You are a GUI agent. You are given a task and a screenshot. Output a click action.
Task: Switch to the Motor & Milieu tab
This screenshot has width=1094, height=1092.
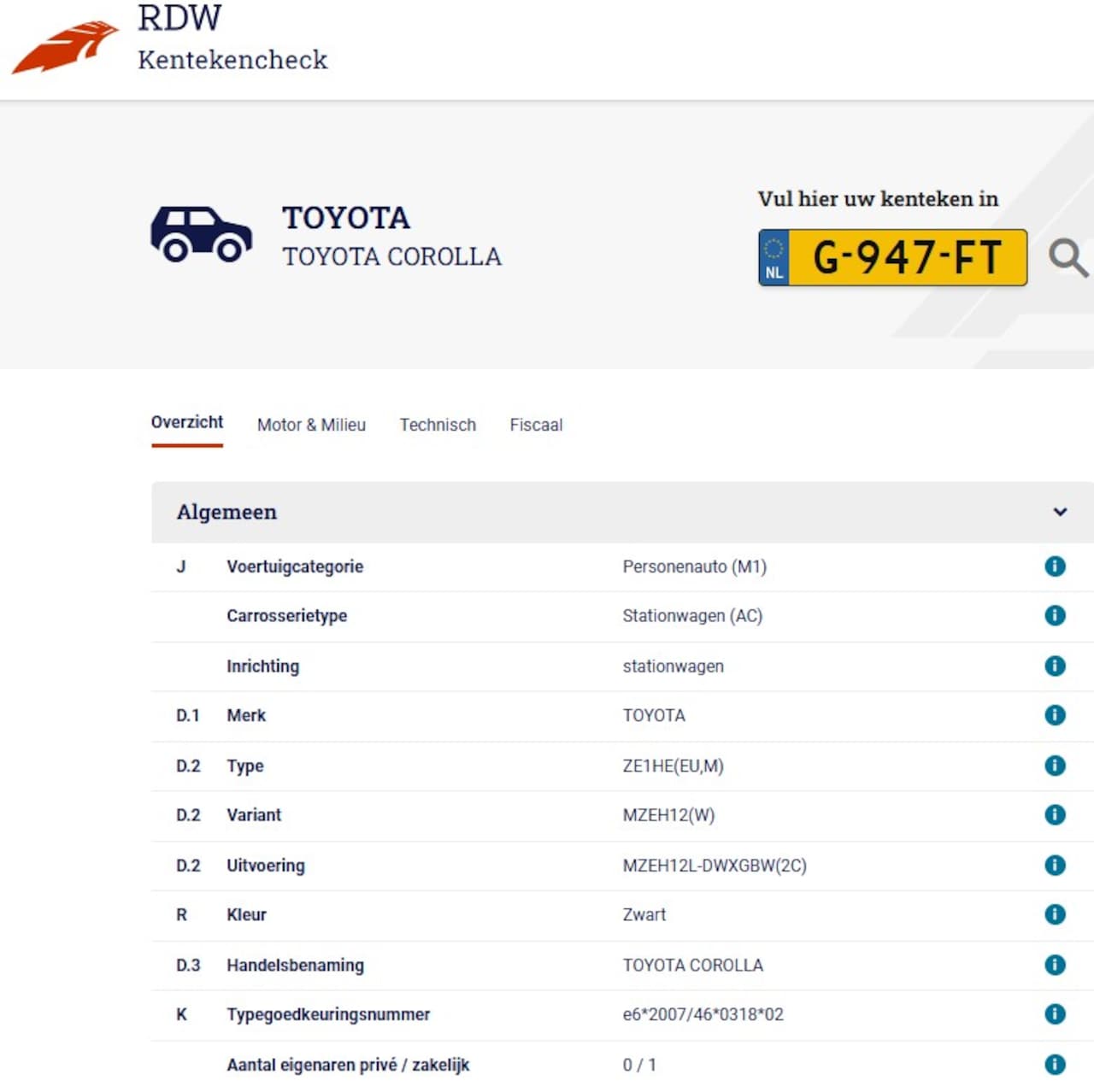tap(311, 425)
